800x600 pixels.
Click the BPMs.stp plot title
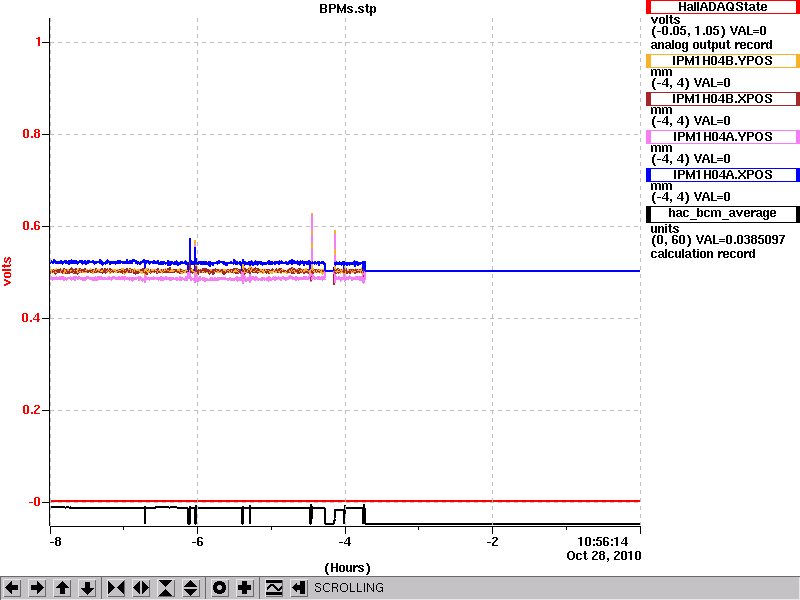click(x=347, y=9)
